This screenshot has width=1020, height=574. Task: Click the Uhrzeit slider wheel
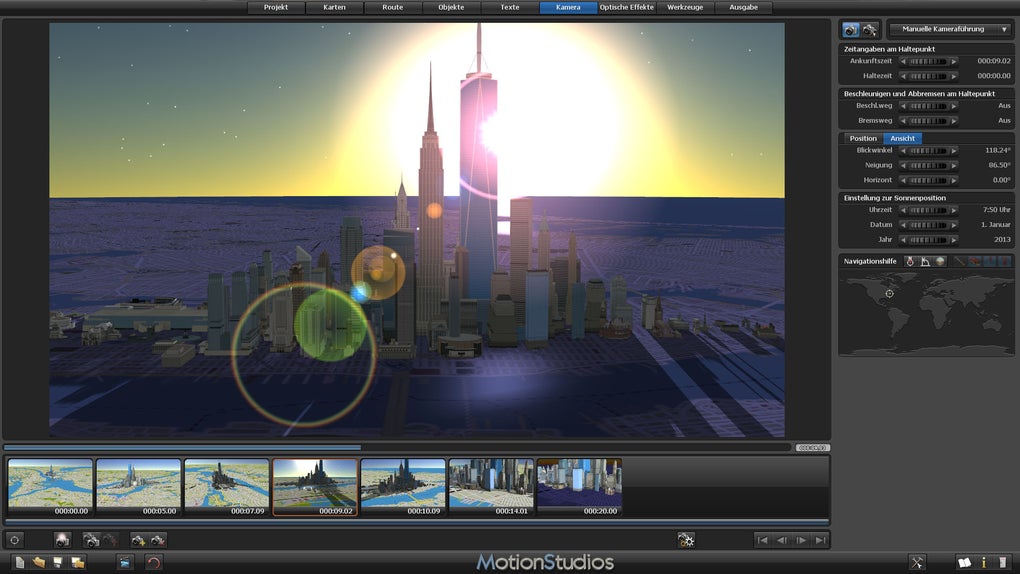click(x=928, y=211)
